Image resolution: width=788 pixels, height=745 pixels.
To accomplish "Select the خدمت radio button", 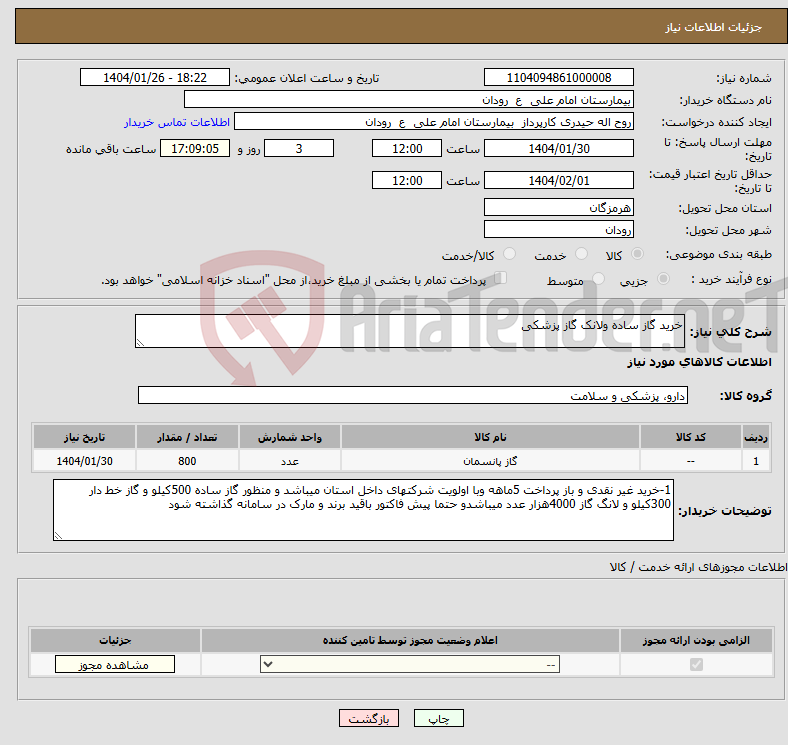I will tap(581, 254).
